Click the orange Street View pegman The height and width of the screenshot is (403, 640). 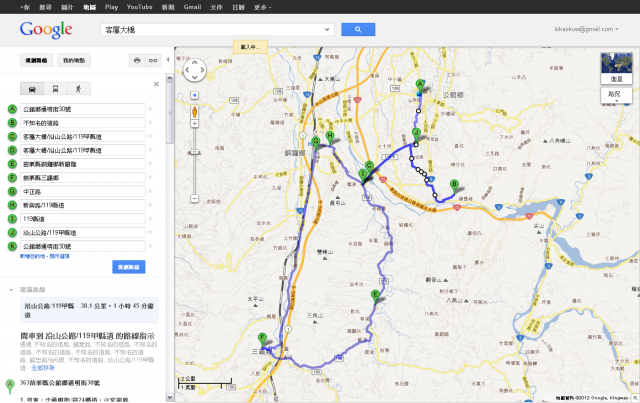pyautogui.click(x=195, y=111)
